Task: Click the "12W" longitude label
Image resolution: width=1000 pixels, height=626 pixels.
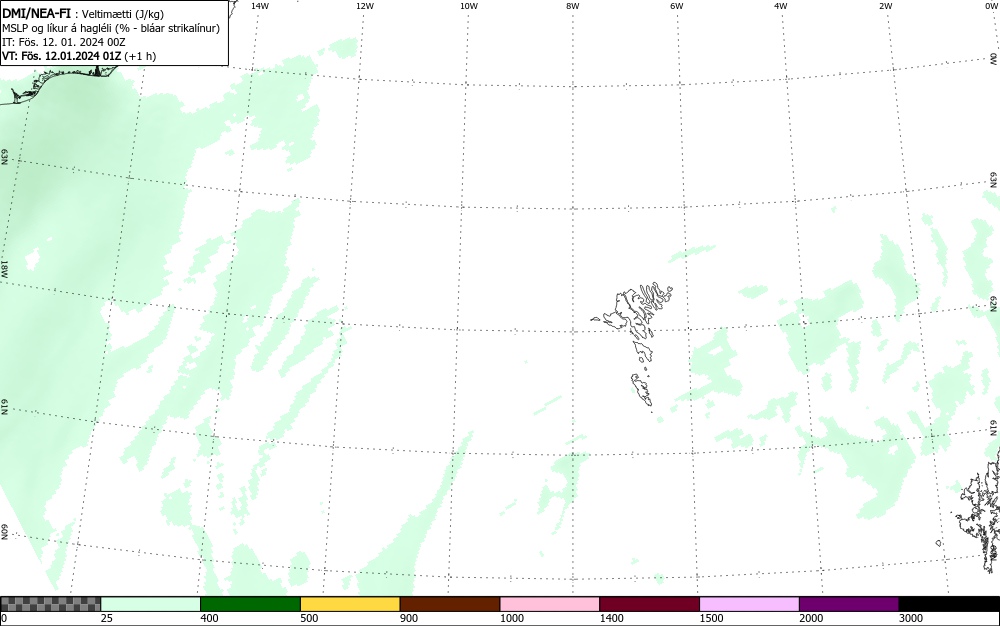Action: tap(364, 6)
